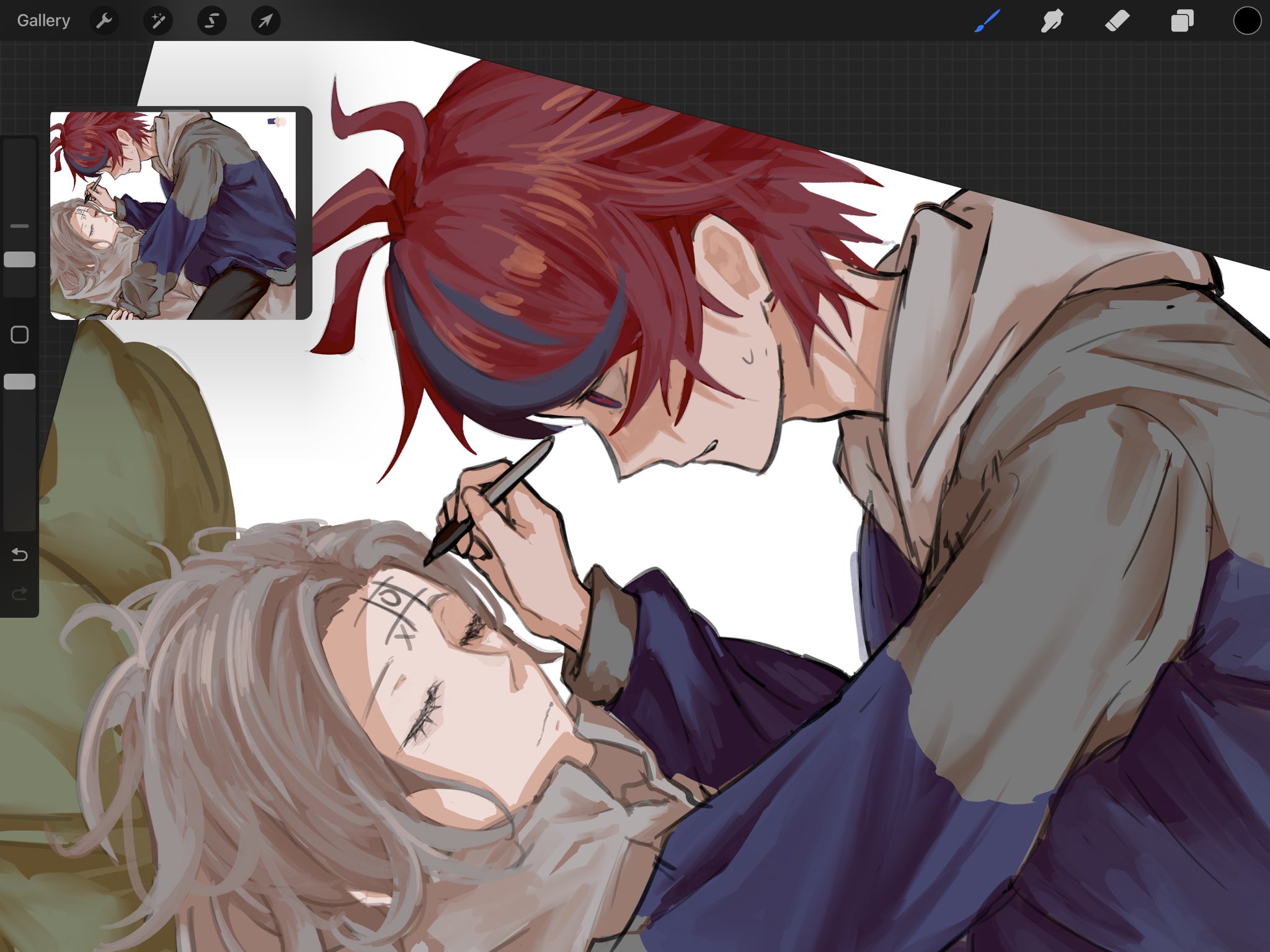
Task: Open the black active color swatch
Action: point(1246,21)
